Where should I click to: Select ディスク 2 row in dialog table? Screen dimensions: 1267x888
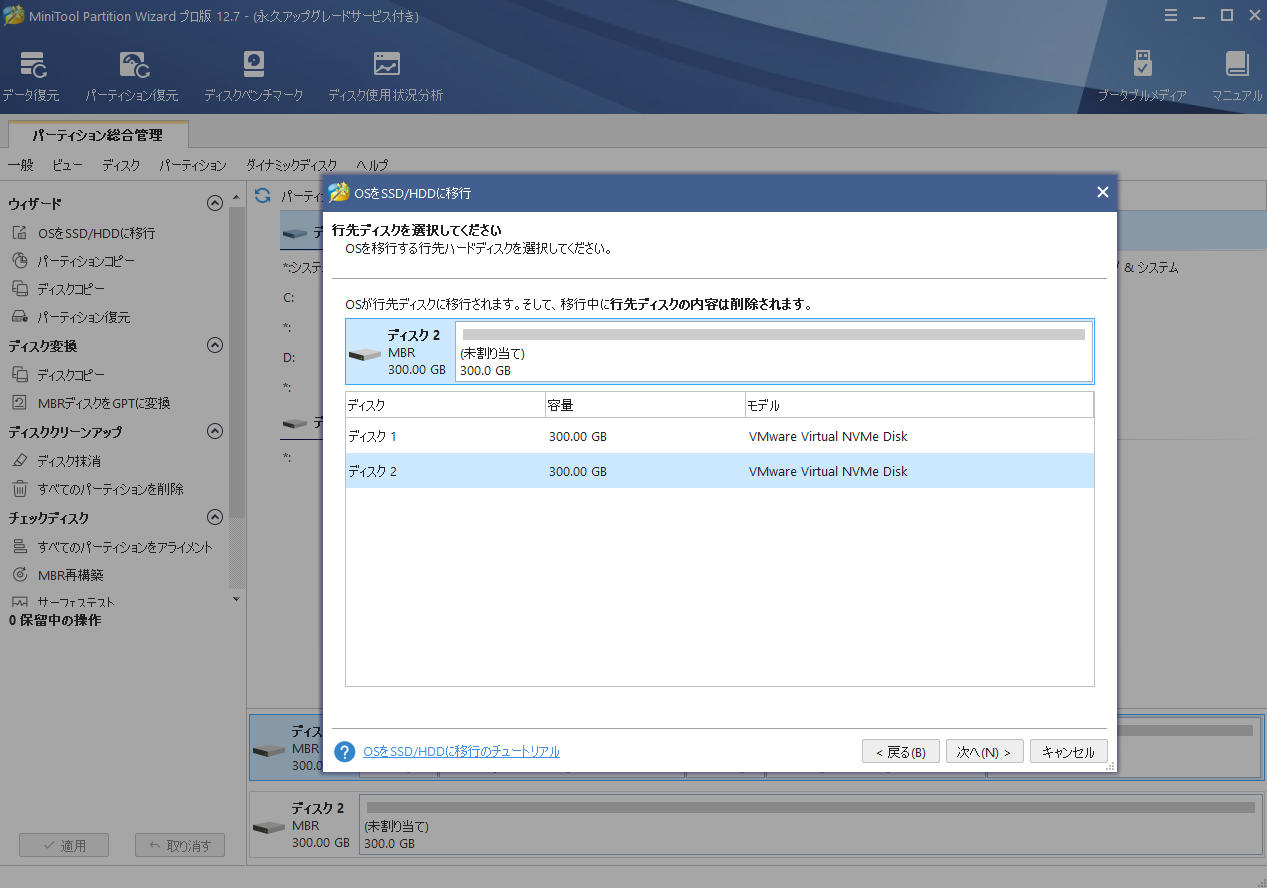pyautogui.click(x=720, y=471)
